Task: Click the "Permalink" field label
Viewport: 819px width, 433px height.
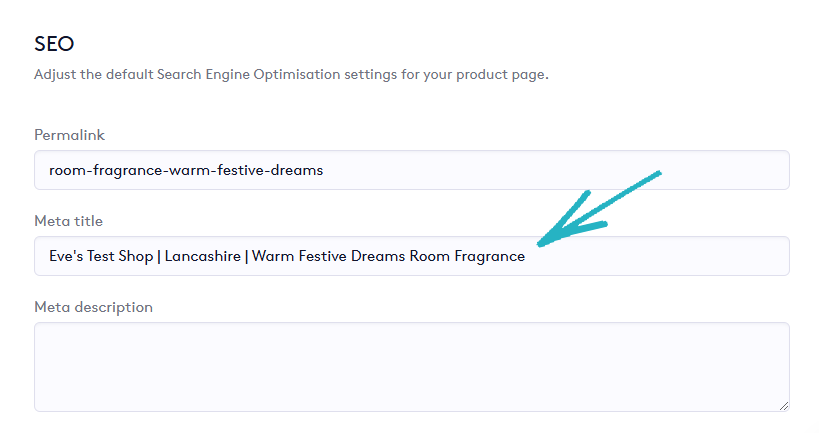Action: point(69,135)
